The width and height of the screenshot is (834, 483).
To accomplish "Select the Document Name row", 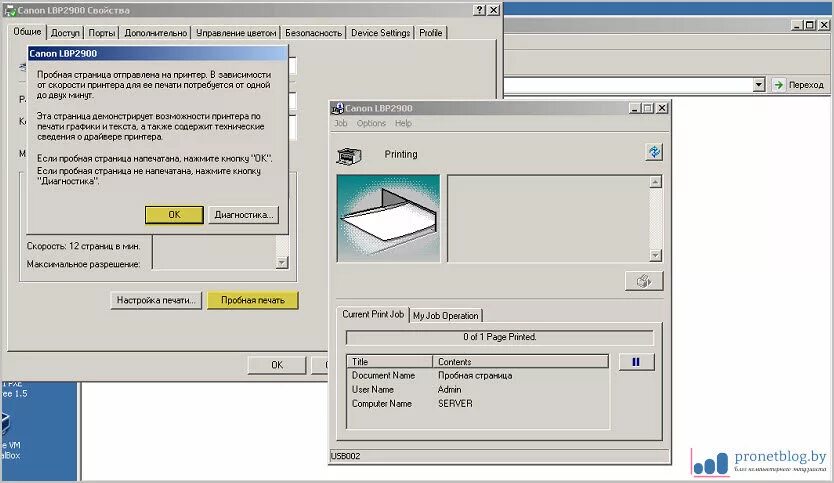I will [478, 376].
